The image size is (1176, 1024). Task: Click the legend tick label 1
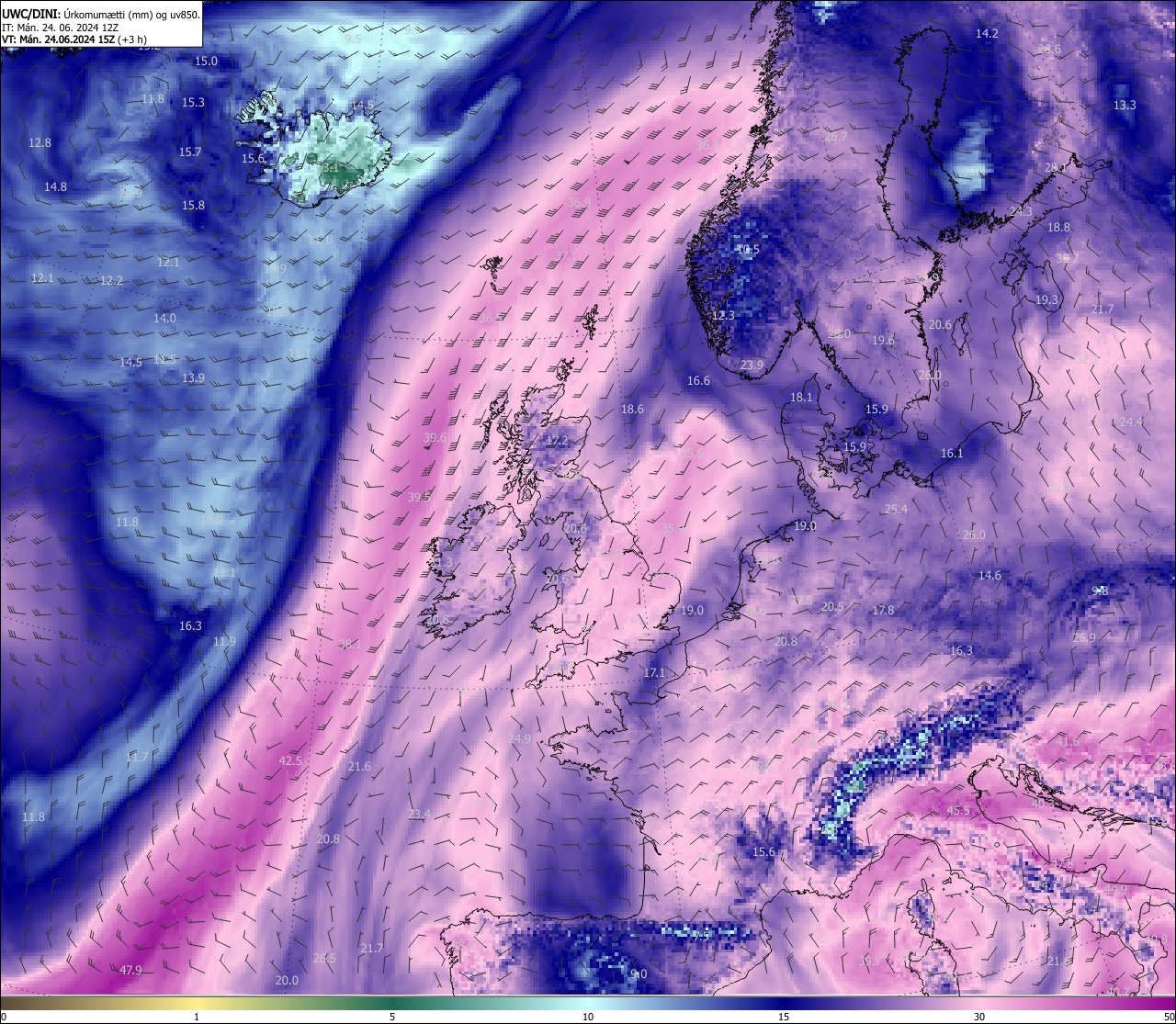[197, 1017]
